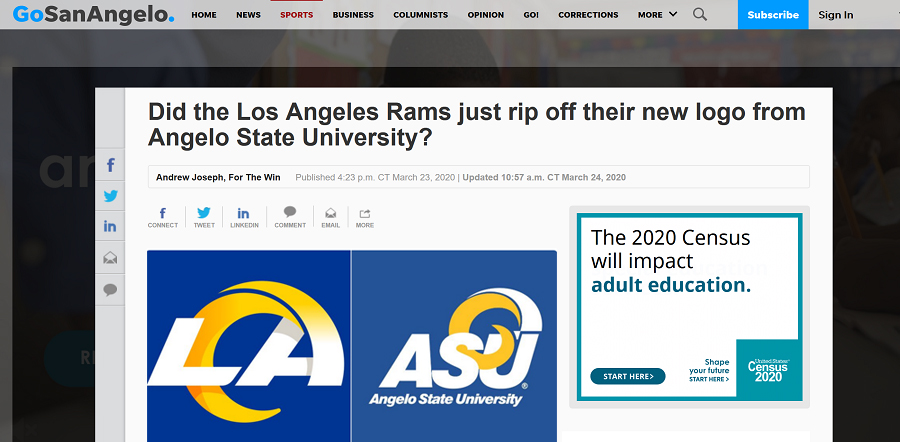The width and height of the screenshot is (900, 442).
Task: Open the Home nav item
Action: click(x=204, y=15)
